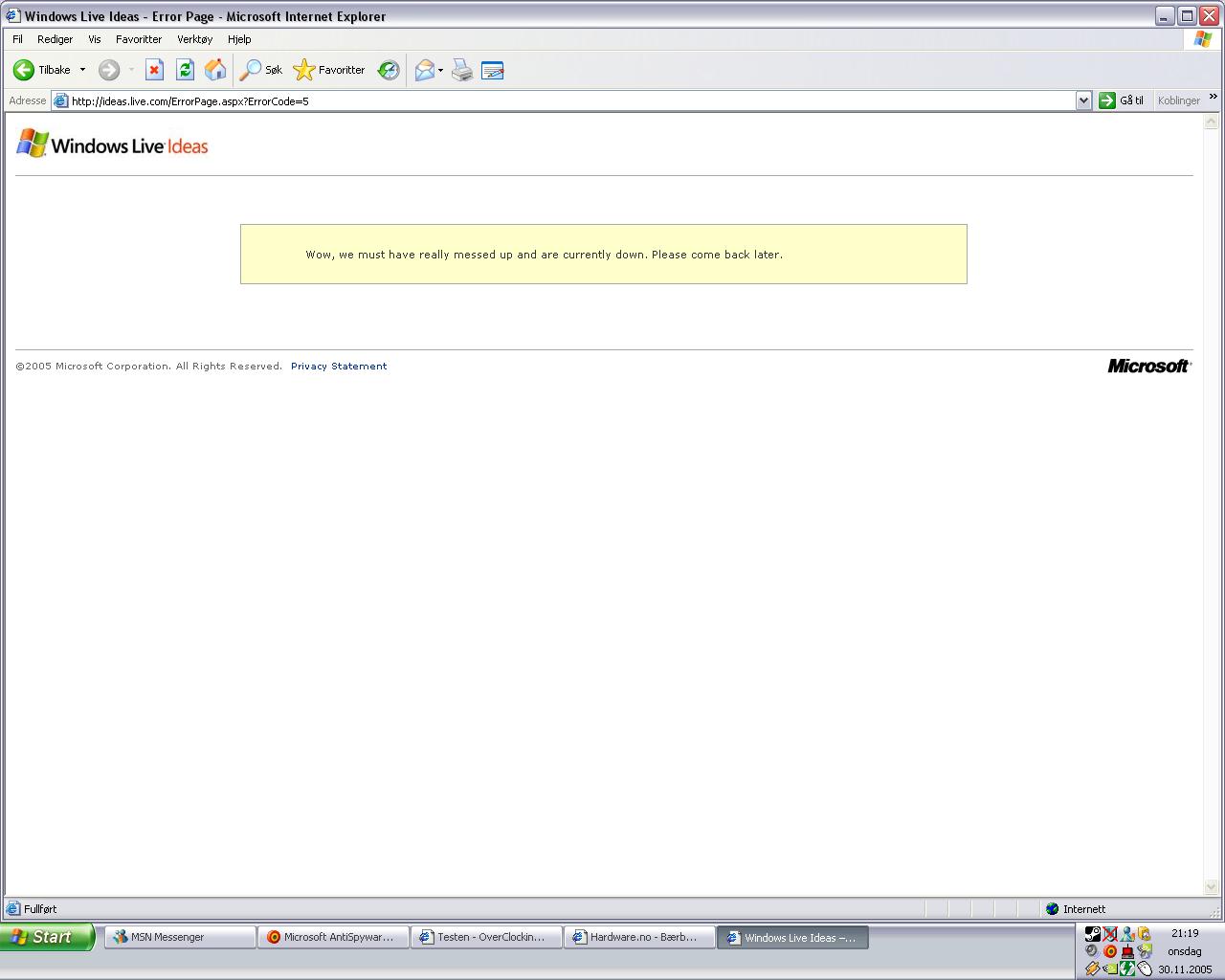Click the vertical scrollbar up arrow

pyautogui.click(x=1211, y=122)
